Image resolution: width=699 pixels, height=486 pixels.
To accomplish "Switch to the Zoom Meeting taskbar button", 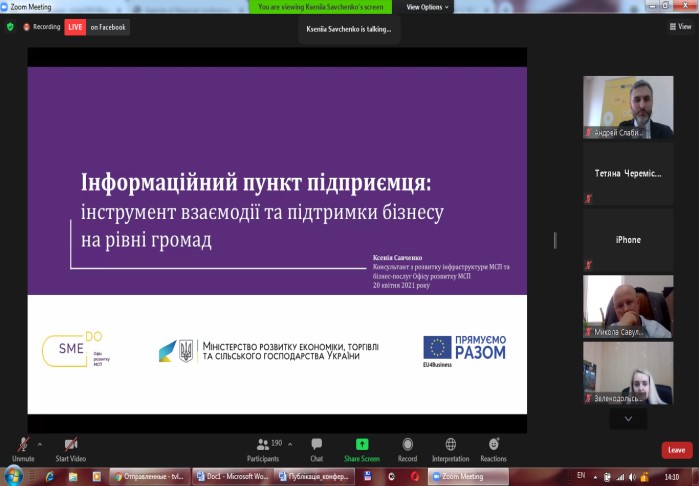I will point(468,477).
